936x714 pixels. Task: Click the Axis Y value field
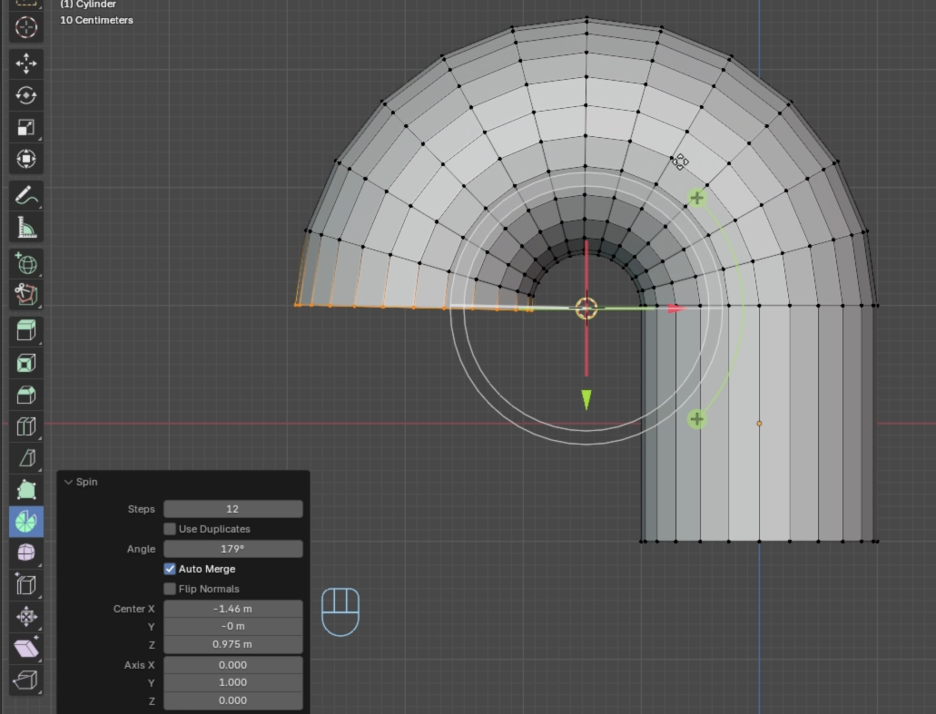click(233, 683)
